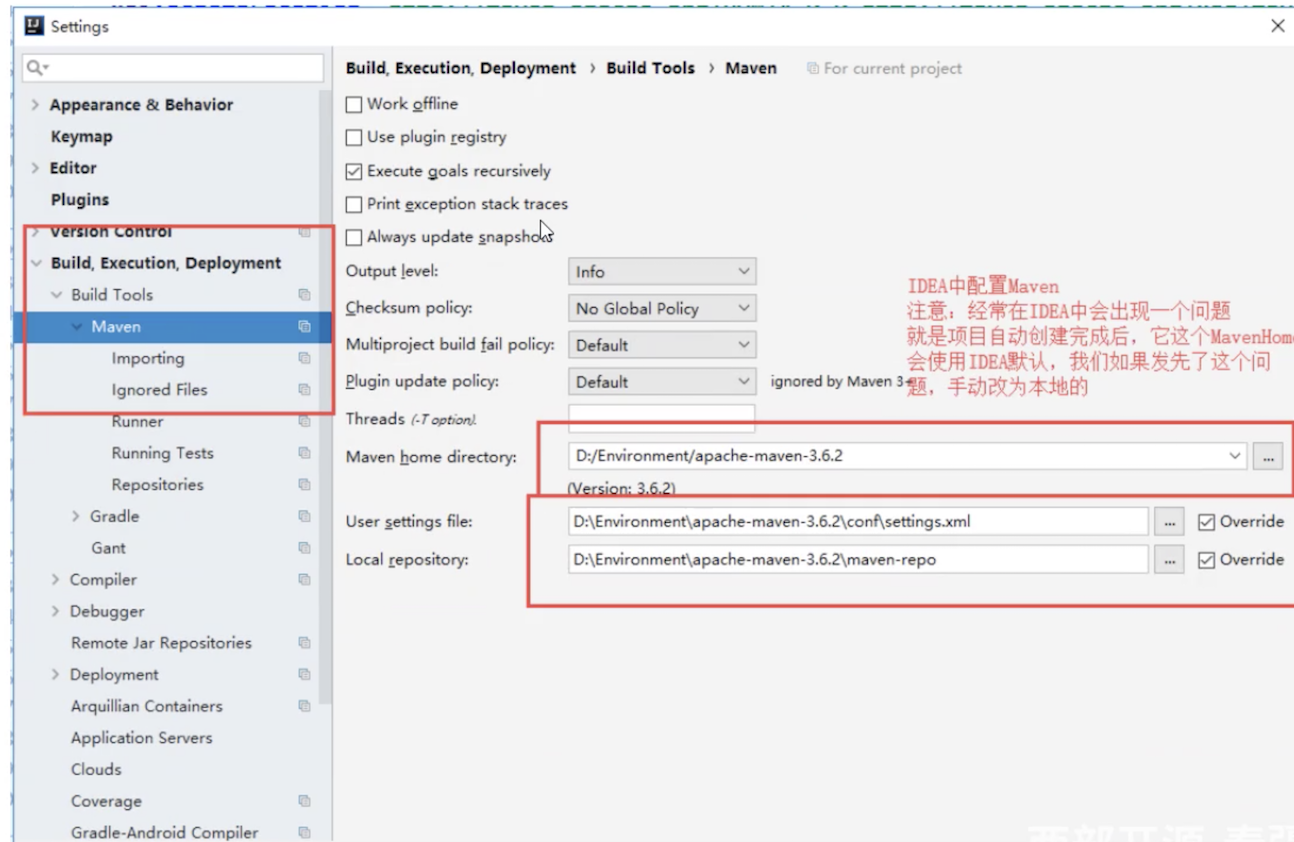1294x842 pixels.
Task: Collapse Build, Execution, Deployment section
Action: pyautogui.click(x=36, y=263)
